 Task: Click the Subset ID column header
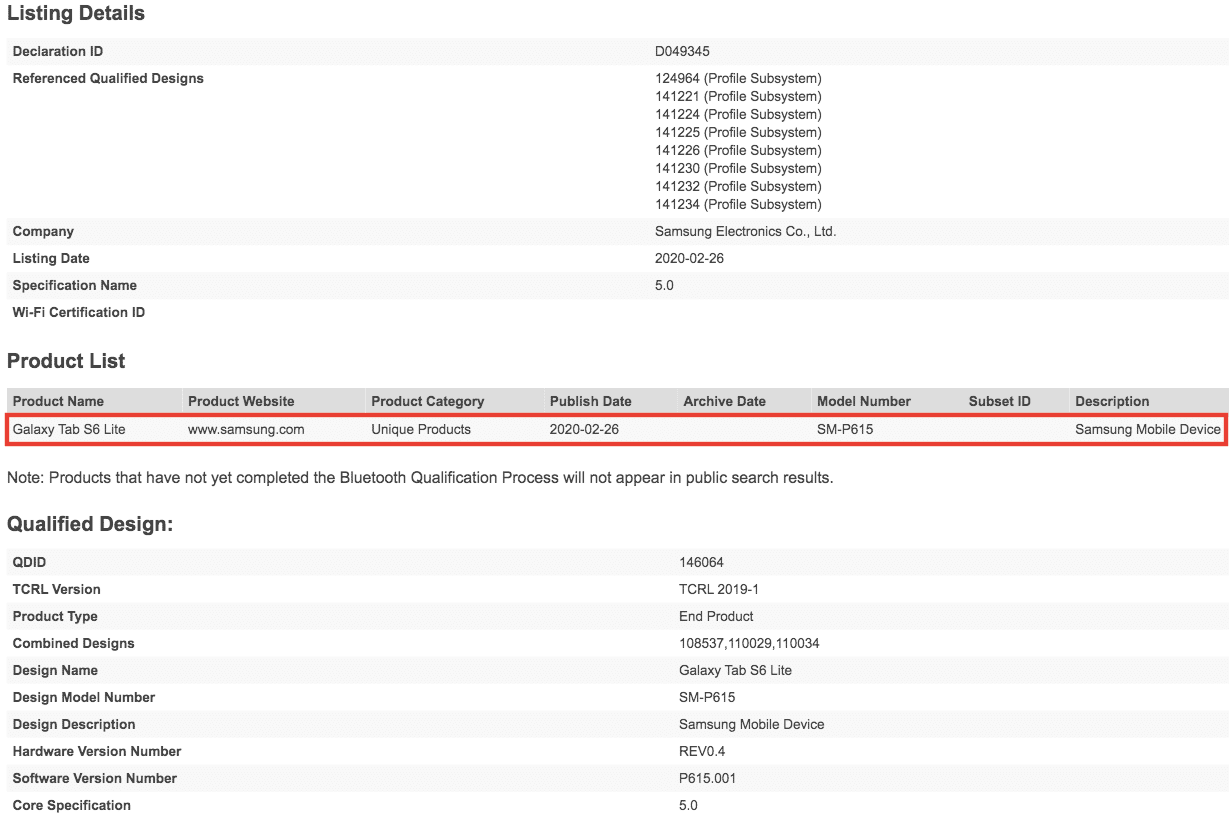tap(999, 401)
